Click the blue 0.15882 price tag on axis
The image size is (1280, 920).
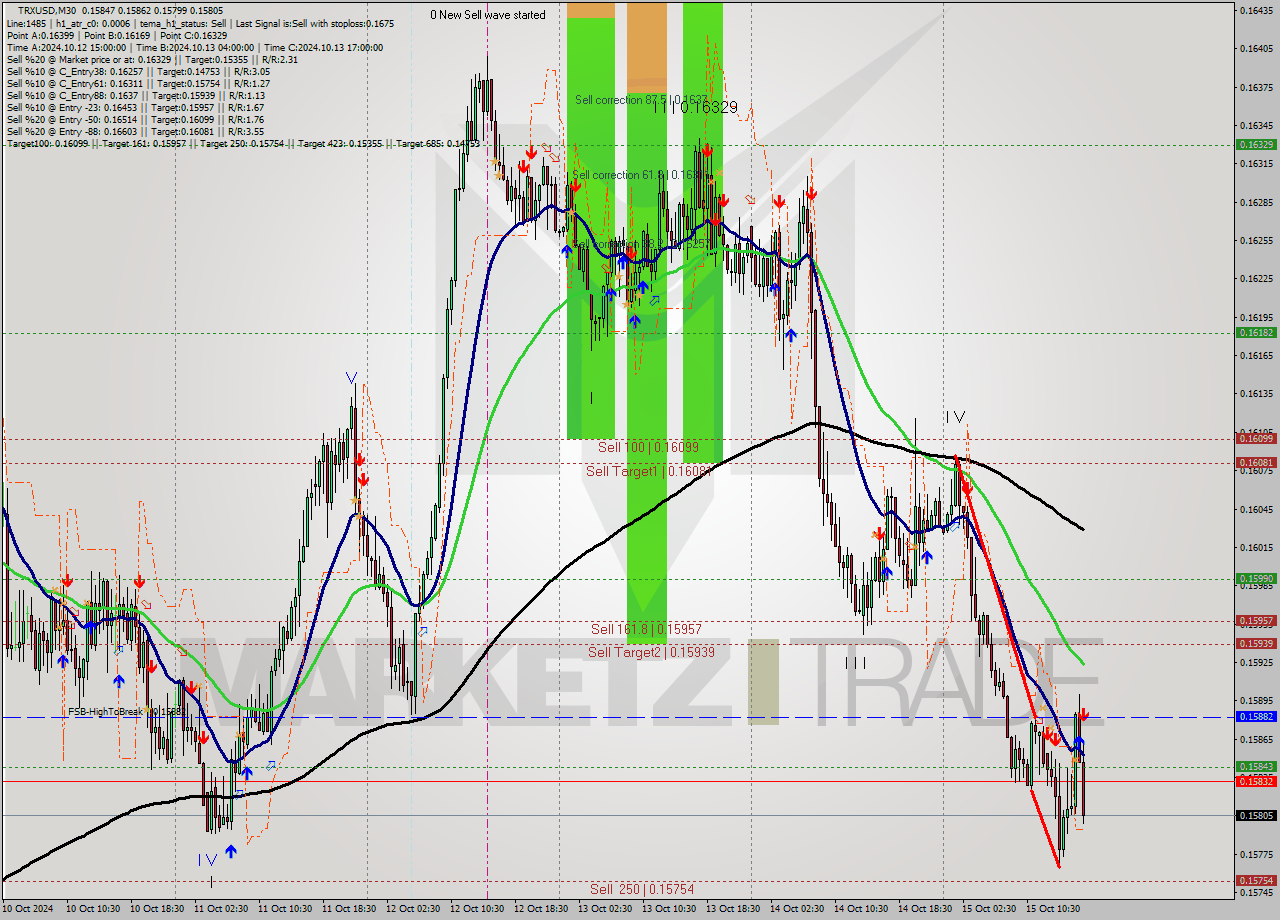click(x=1256, y=716)
